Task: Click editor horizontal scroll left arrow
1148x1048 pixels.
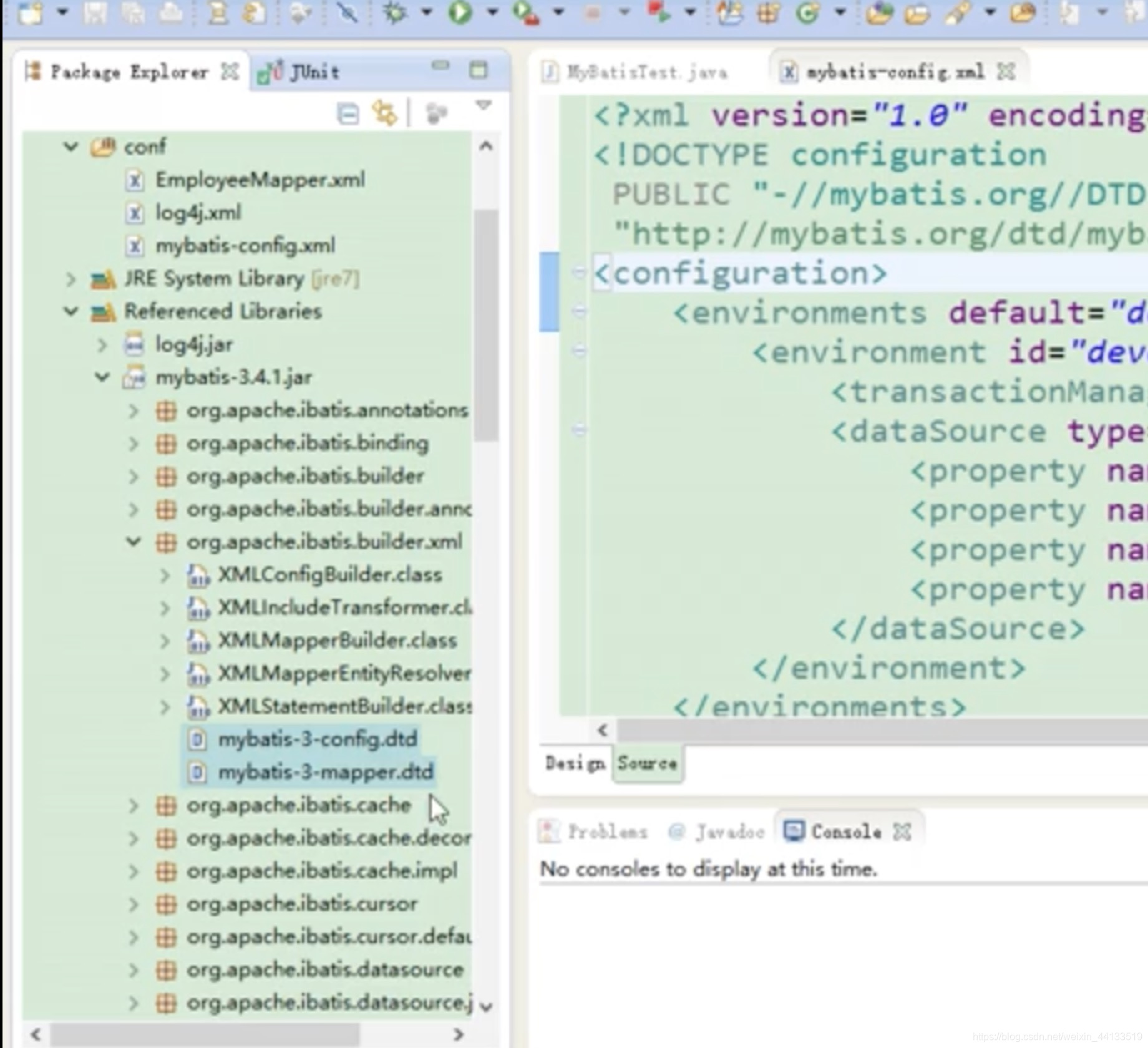Action: (602, 730)
